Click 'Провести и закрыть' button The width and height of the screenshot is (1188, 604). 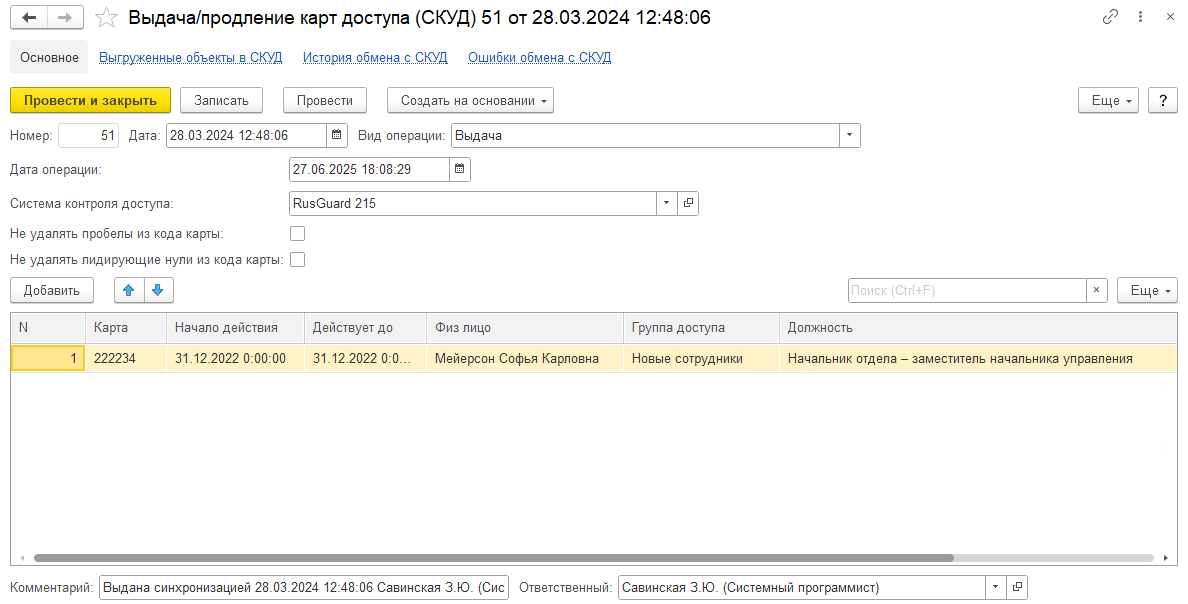90,100
